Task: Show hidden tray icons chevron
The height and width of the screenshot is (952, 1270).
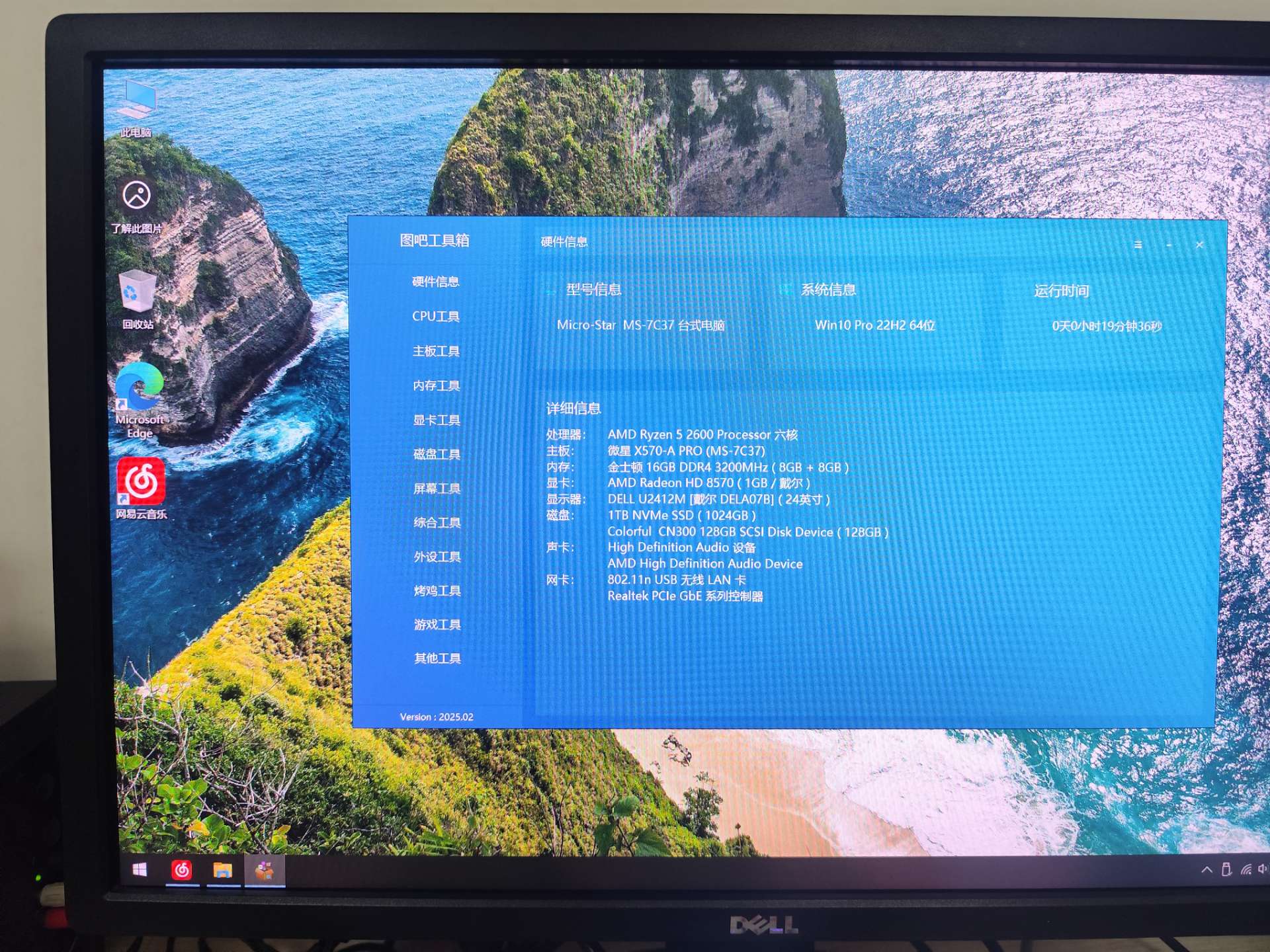Action: (1206, 869)
